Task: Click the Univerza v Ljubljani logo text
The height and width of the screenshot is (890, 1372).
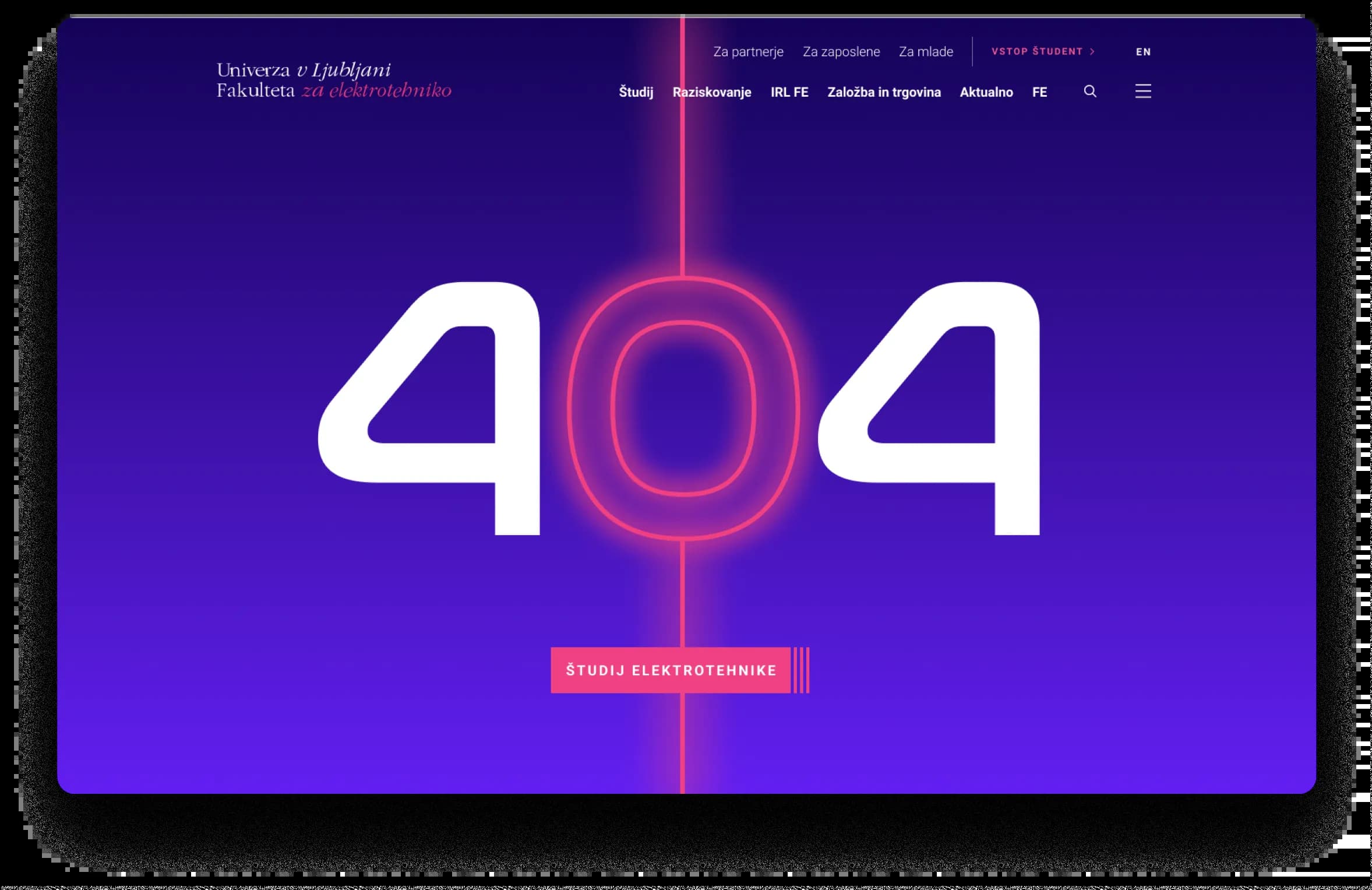Action: [304, 70]
